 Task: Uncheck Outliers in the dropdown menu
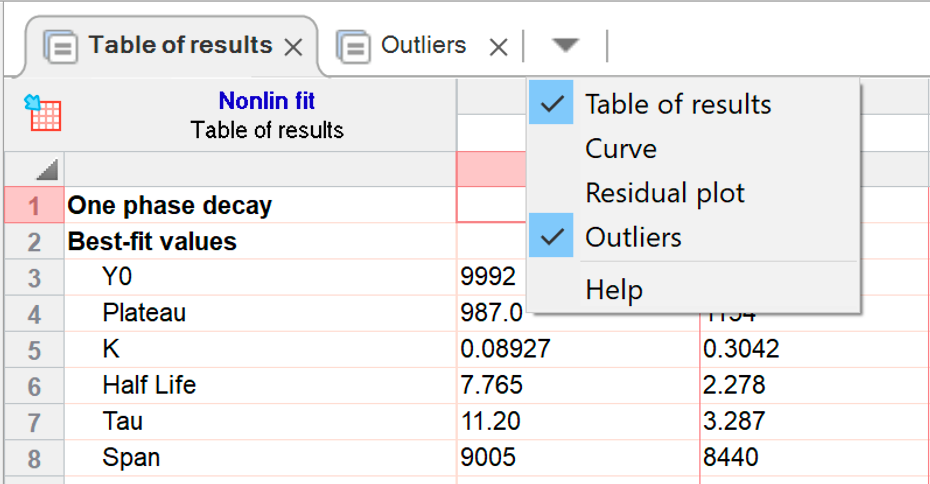pos(633,237)
